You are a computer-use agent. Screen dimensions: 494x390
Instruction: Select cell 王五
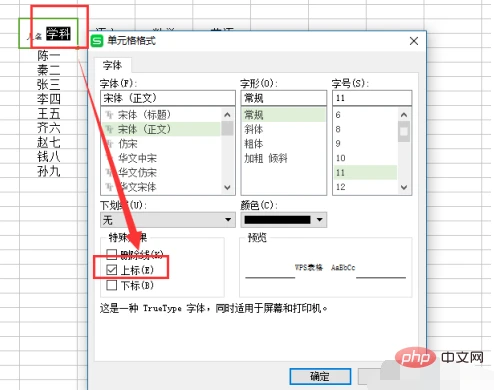[49, 113]
